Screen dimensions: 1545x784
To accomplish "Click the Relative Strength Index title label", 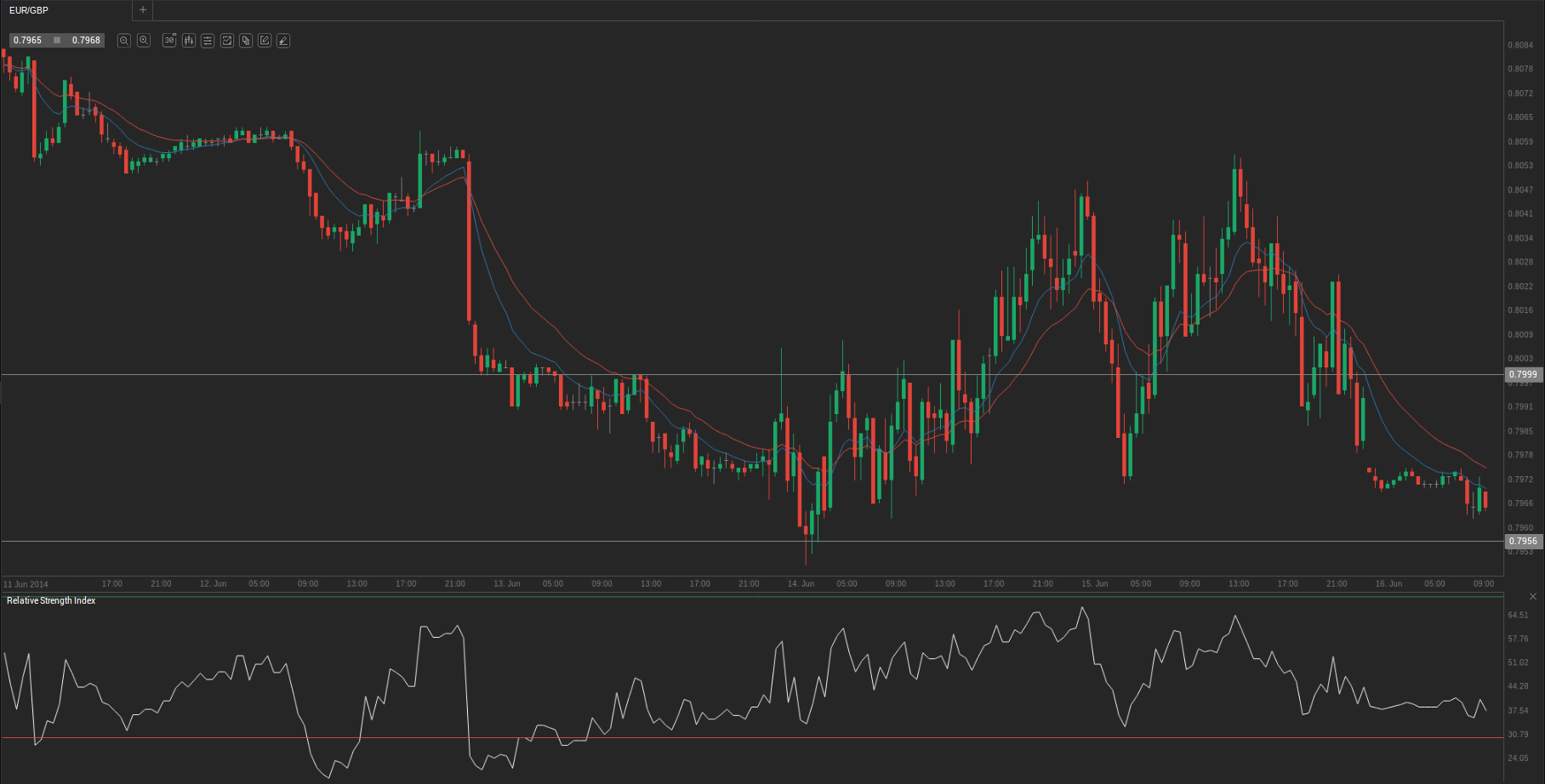I will pos(51,600).
